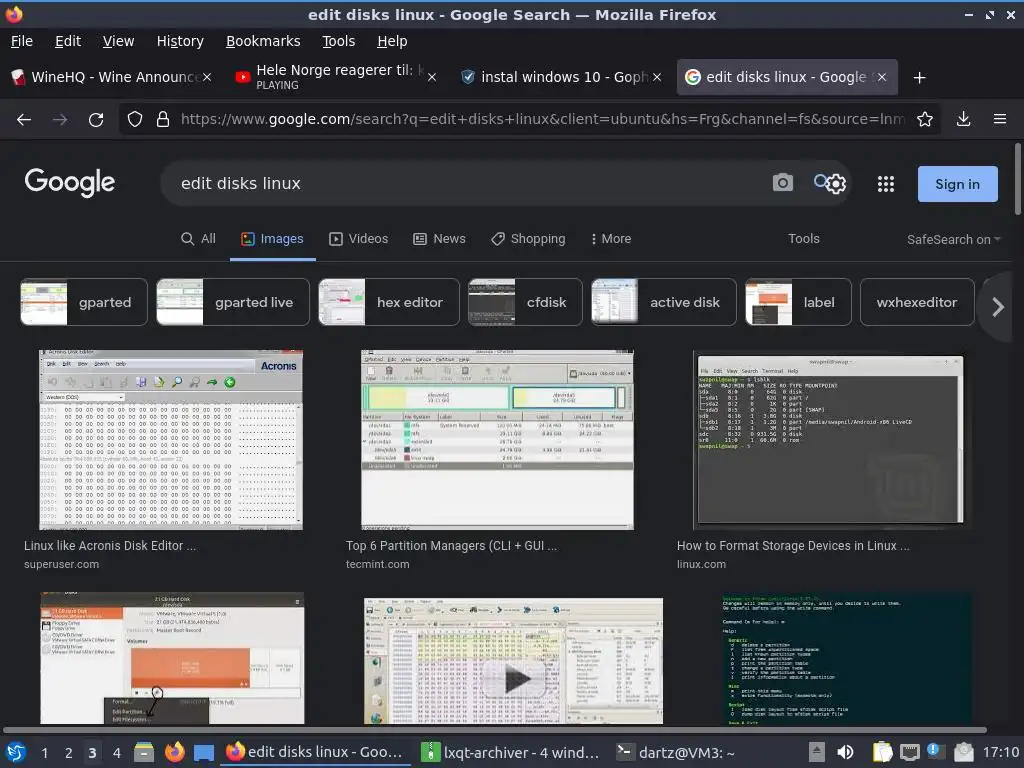Open the tracking protection shield icon

(x=135, y=120)
